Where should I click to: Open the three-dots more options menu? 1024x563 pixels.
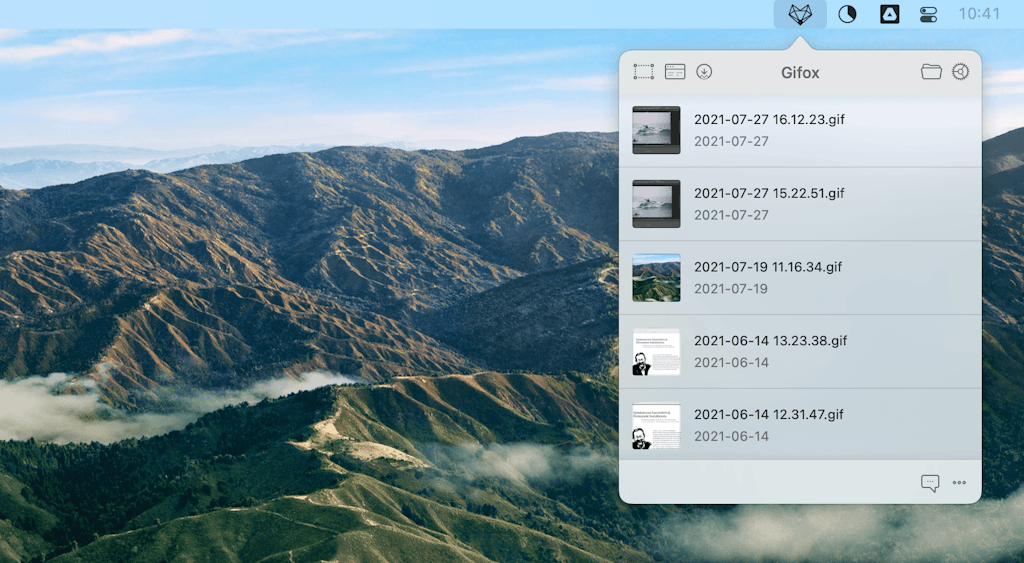click(x=959, y=483)
